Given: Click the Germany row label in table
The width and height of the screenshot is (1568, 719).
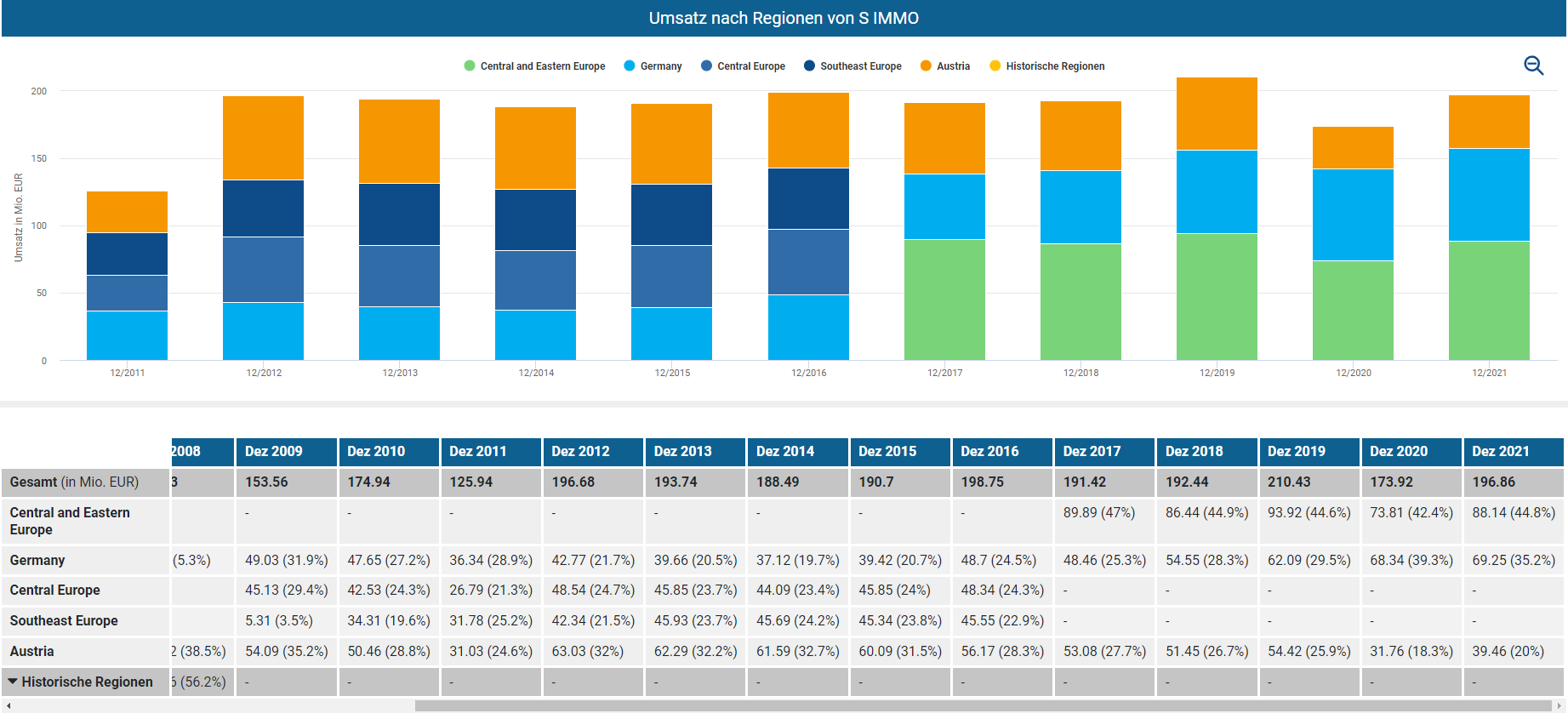Looking at the screenshot, I should (37, 561).
